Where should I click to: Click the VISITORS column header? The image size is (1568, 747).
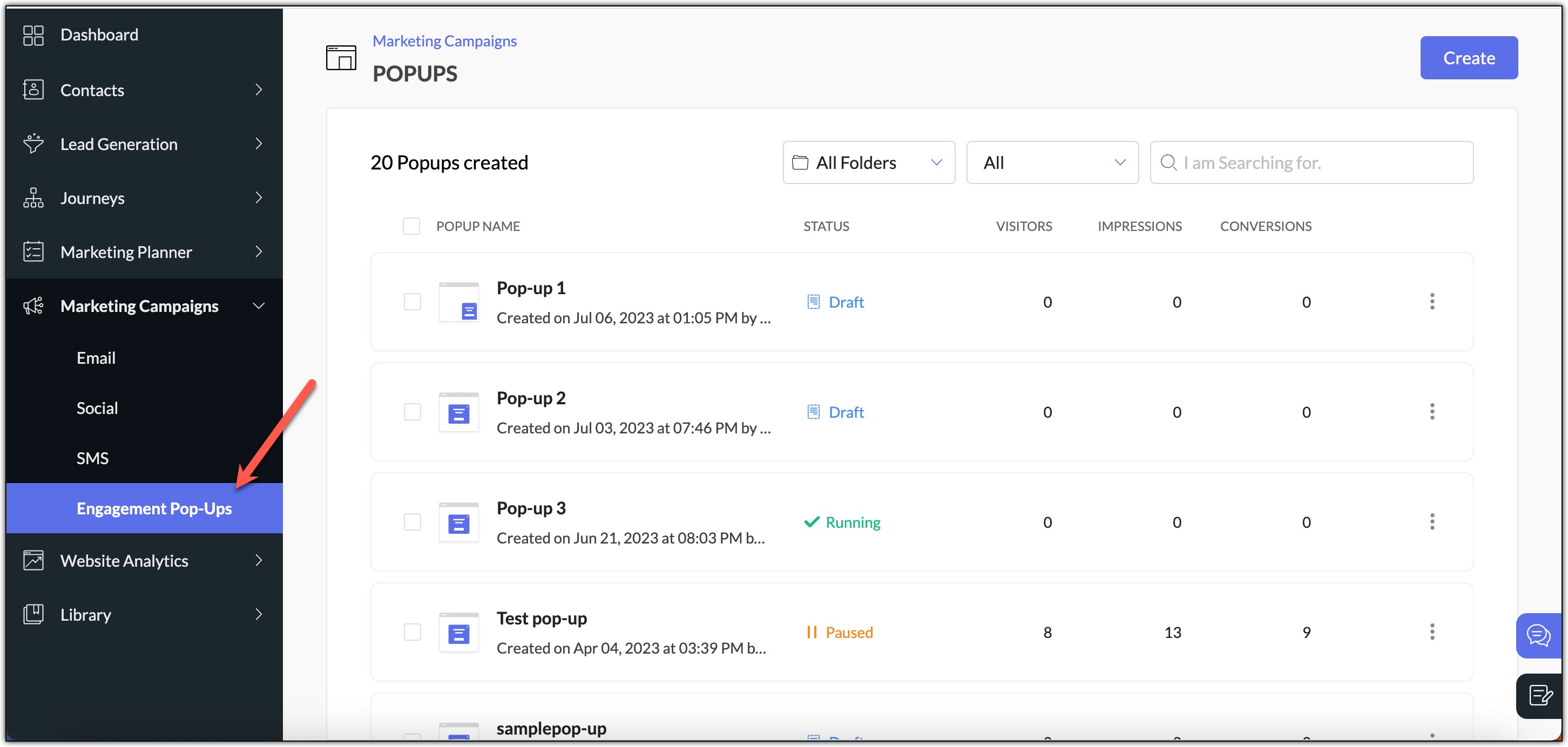pos(1024,226)
